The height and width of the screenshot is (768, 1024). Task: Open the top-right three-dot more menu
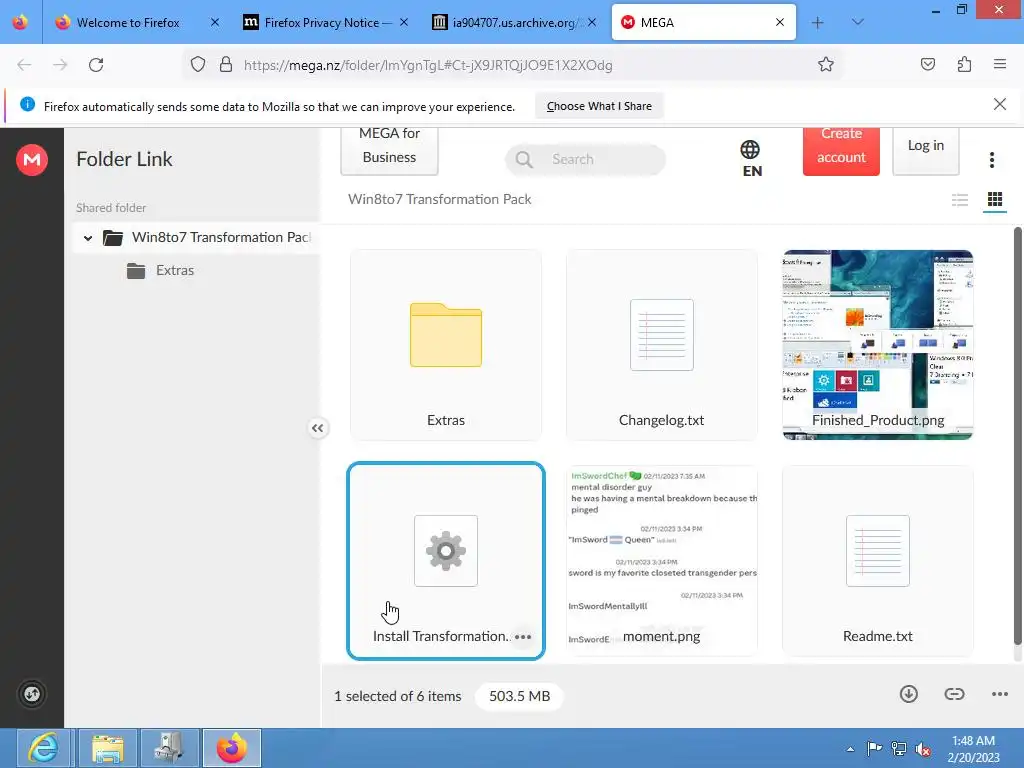[x=991, y=160]
